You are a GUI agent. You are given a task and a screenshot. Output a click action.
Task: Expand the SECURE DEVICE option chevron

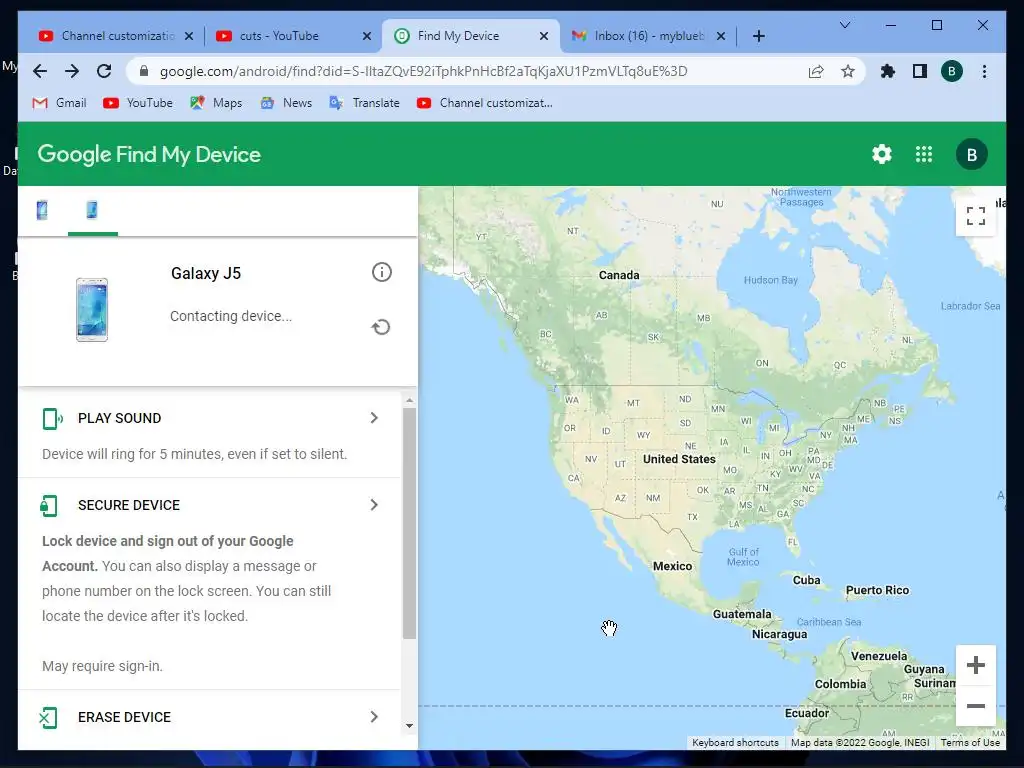click(x=374, y=505)
